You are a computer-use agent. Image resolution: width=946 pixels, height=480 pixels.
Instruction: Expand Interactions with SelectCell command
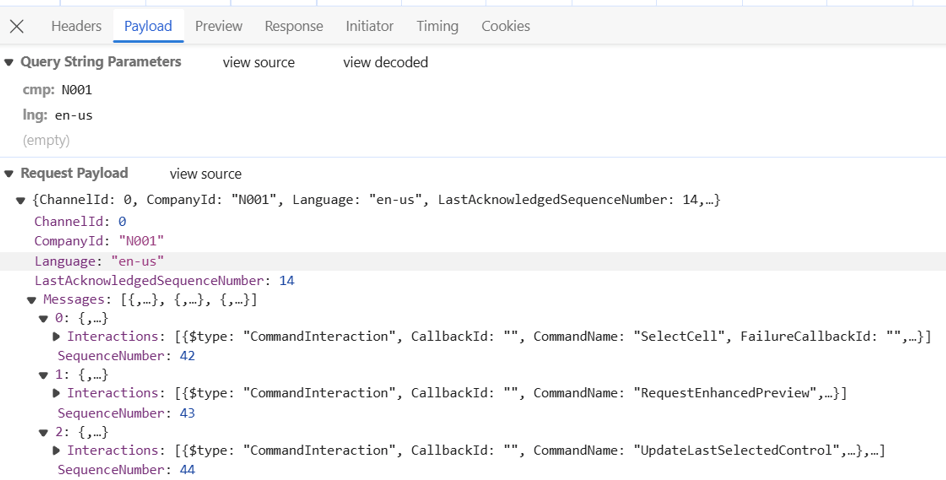(57, 337)
